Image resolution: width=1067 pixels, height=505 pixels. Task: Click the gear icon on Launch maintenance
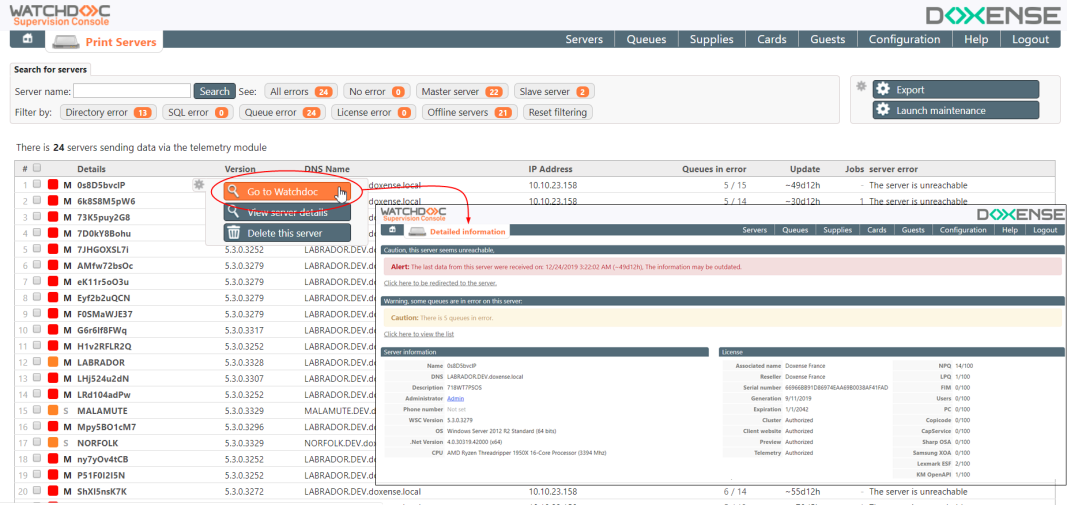click(x=883, y=111)
